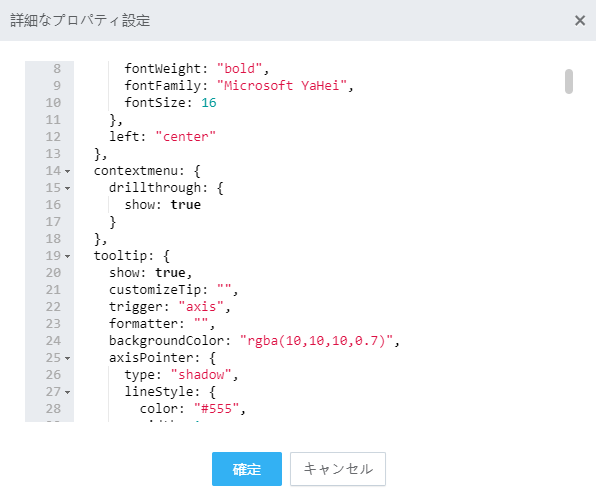The image size is (596, 492).
Task: Click the closing brace on line 17
Action: point(113,222)
